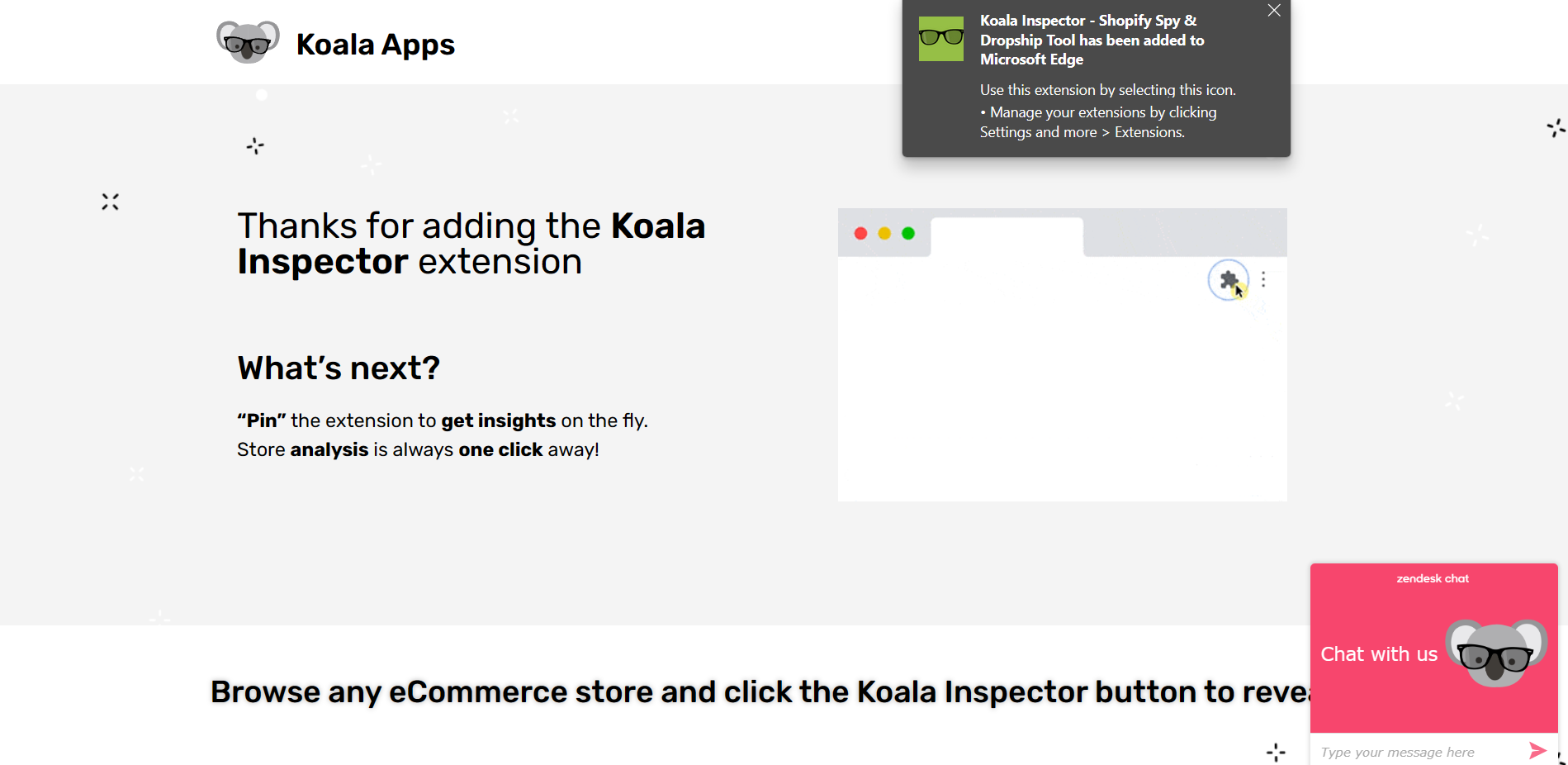
Task: Select the blank tab in browser illustration
Action: 1007,237
